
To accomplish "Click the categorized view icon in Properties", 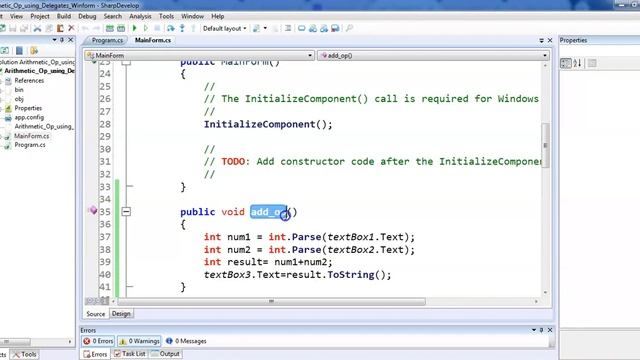I will [566, 63].
